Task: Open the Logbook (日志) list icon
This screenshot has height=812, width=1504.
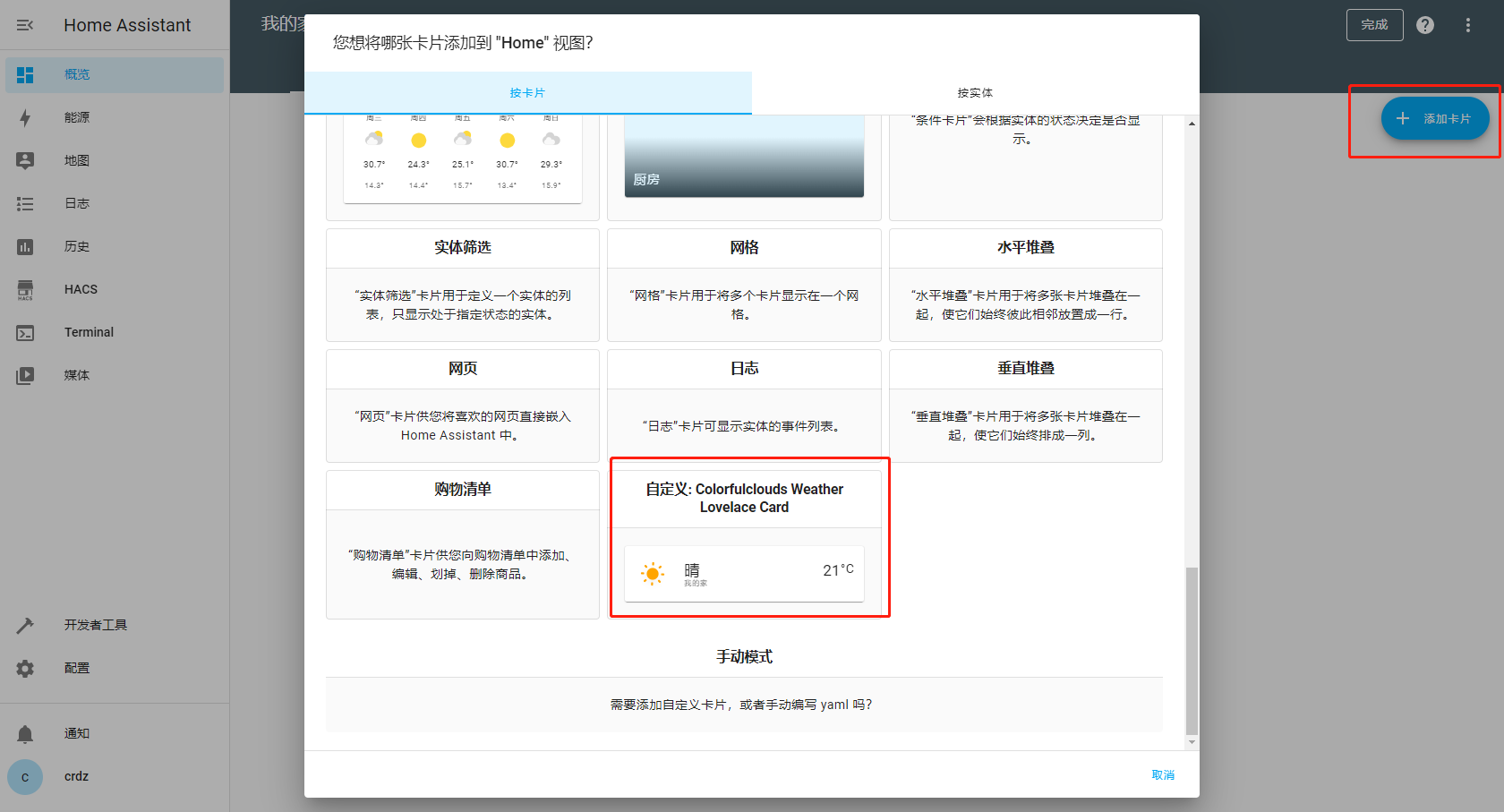Action: coord(25,204)
